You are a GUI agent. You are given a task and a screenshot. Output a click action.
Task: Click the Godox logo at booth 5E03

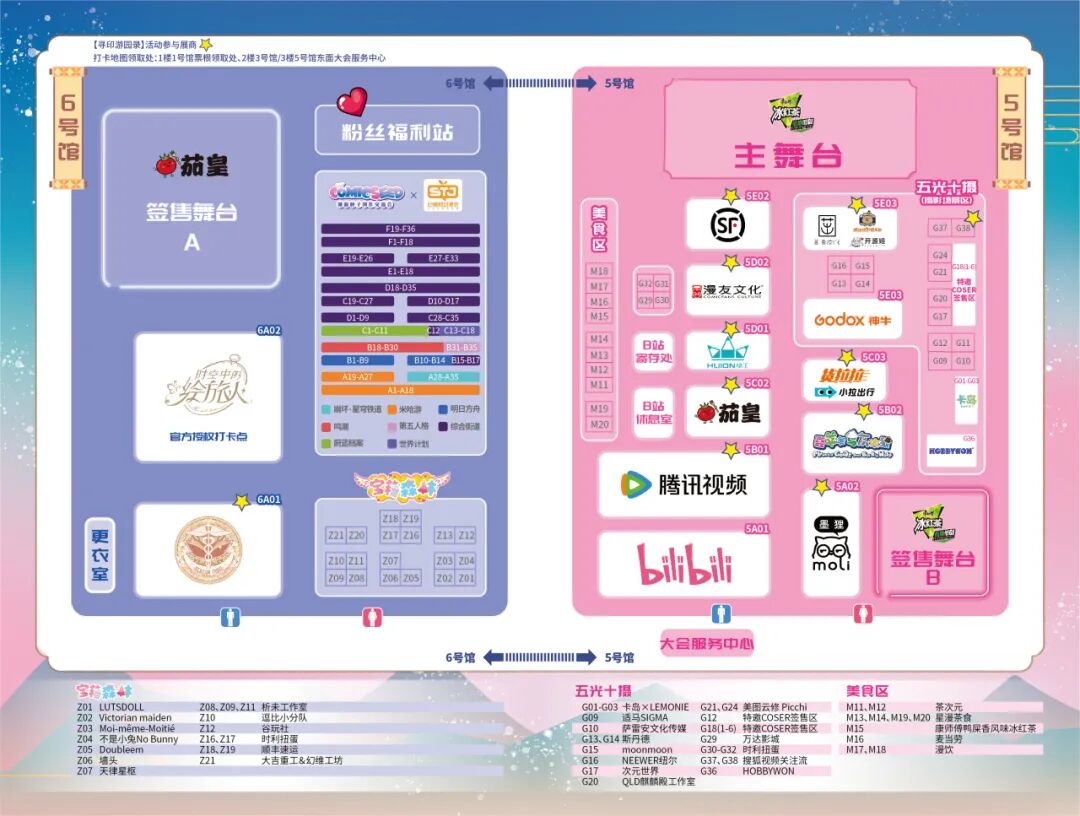[852, 320]
